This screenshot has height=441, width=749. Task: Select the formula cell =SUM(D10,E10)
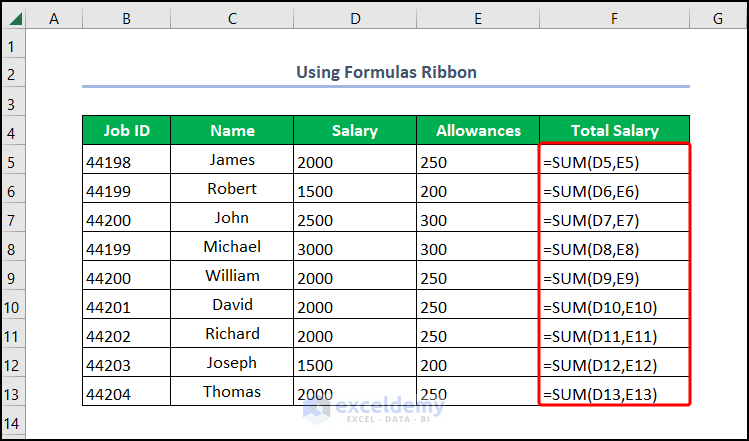coord(614,305)
